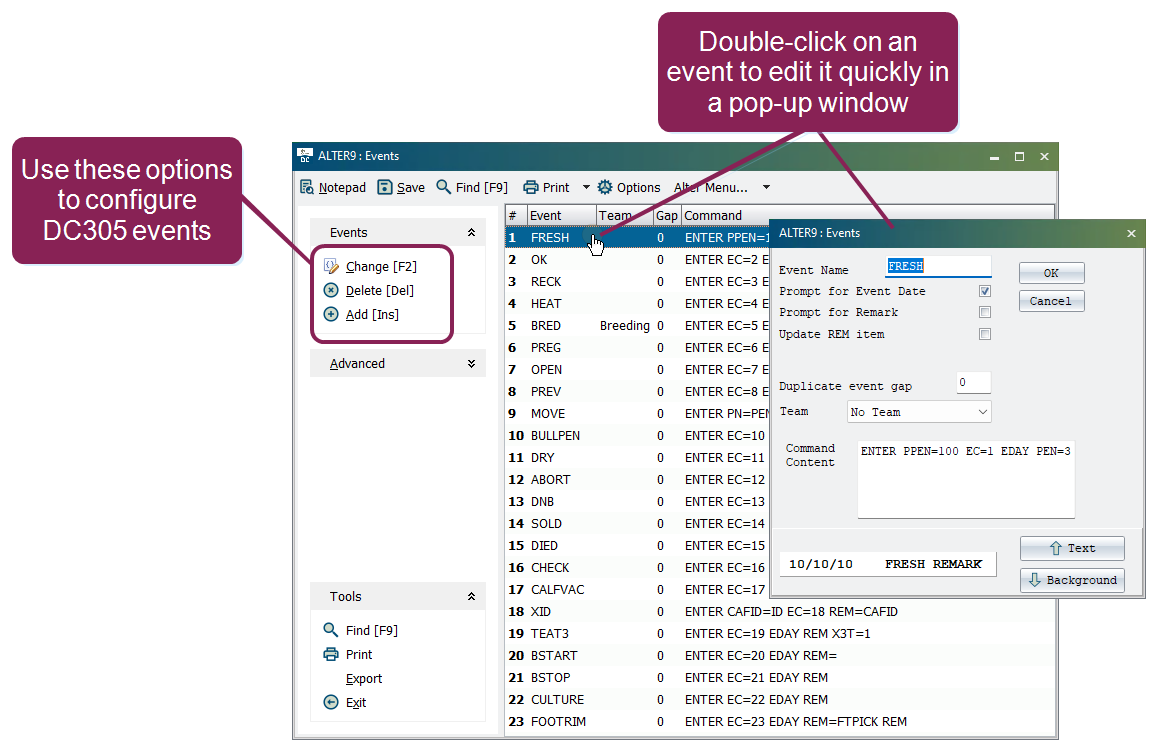Viewport: 1158px width, 740px height.
Task: Collapse the Tools panel section
Action: click(x=471, y=596)
